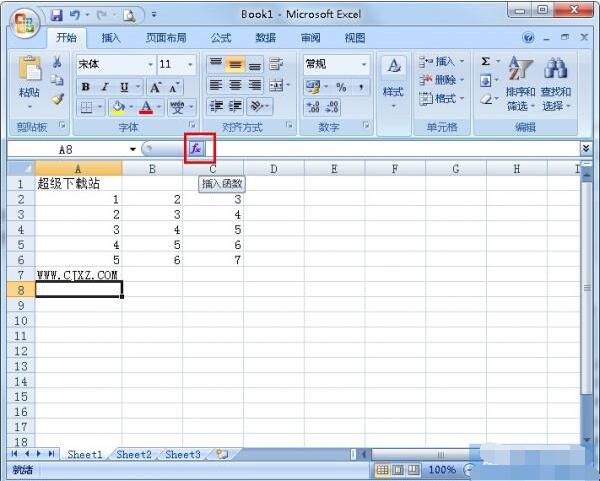Screen dimensions: 600x481
Task: Select the Format Painter brush icon
Action: click(x=58, y=99)
